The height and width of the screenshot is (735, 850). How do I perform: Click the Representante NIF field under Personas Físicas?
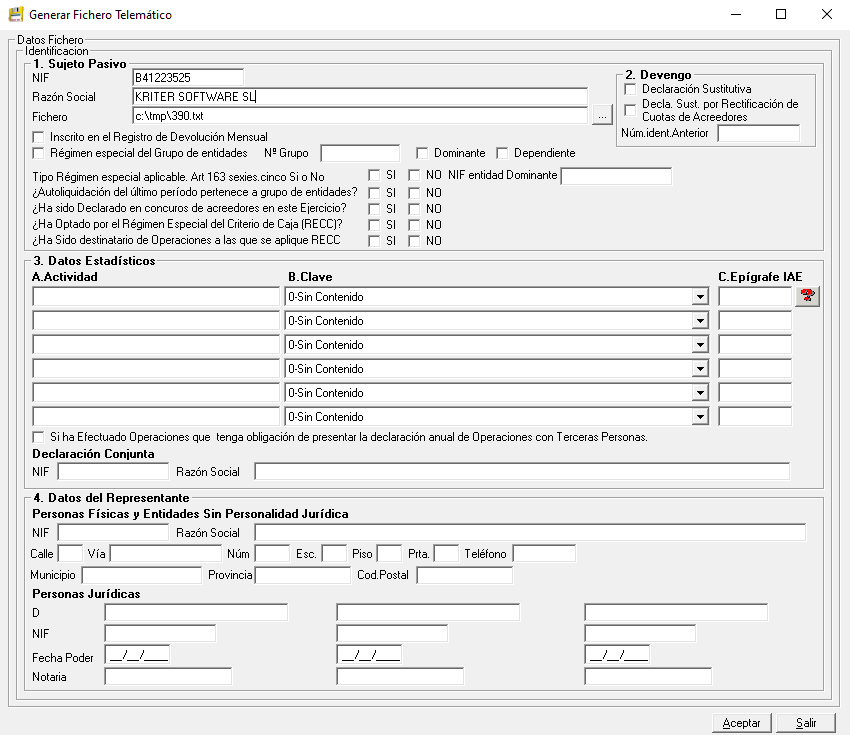coord(113,533)
